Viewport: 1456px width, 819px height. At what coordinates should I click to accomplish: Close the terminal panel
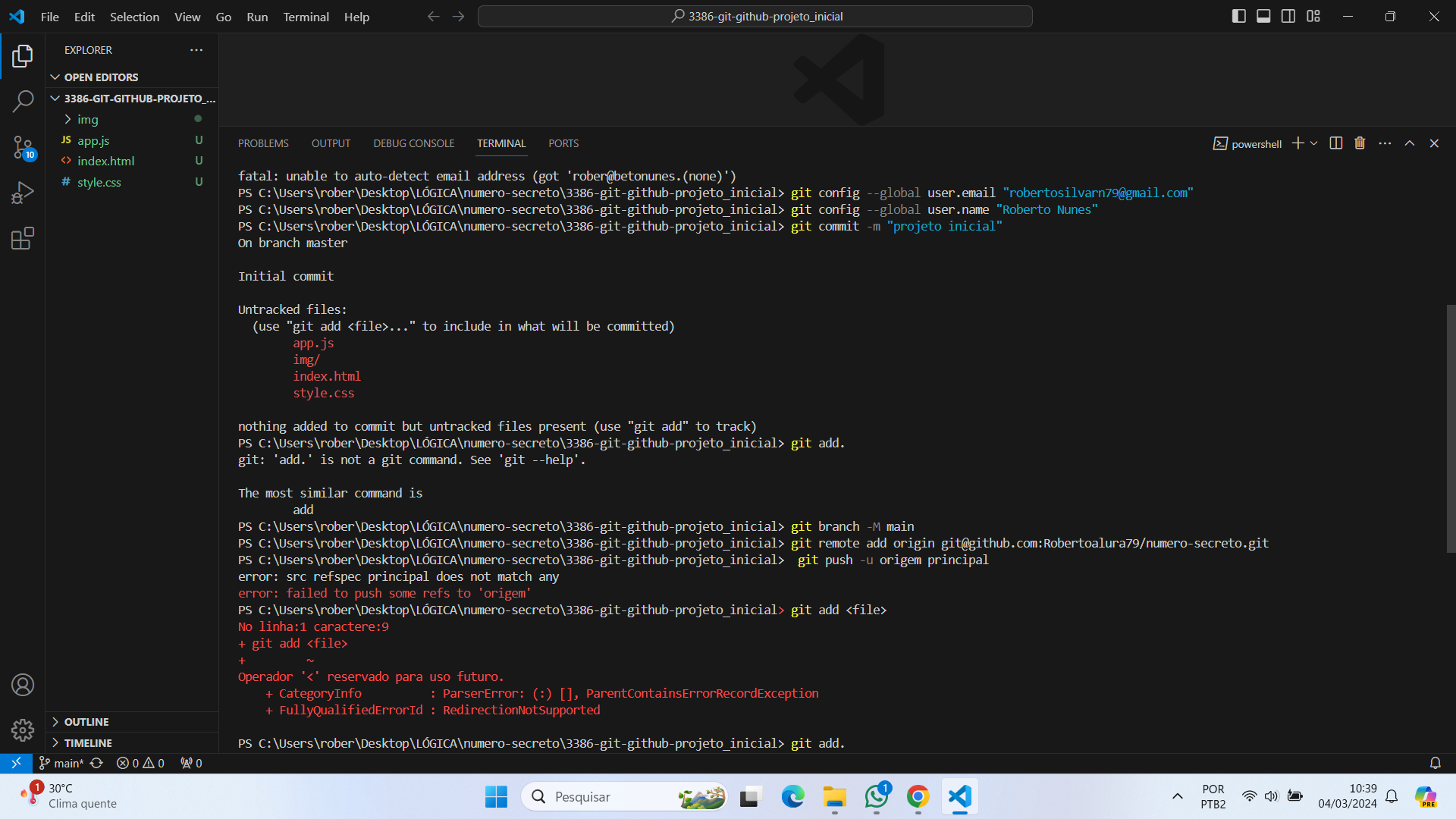[1434, 143]
